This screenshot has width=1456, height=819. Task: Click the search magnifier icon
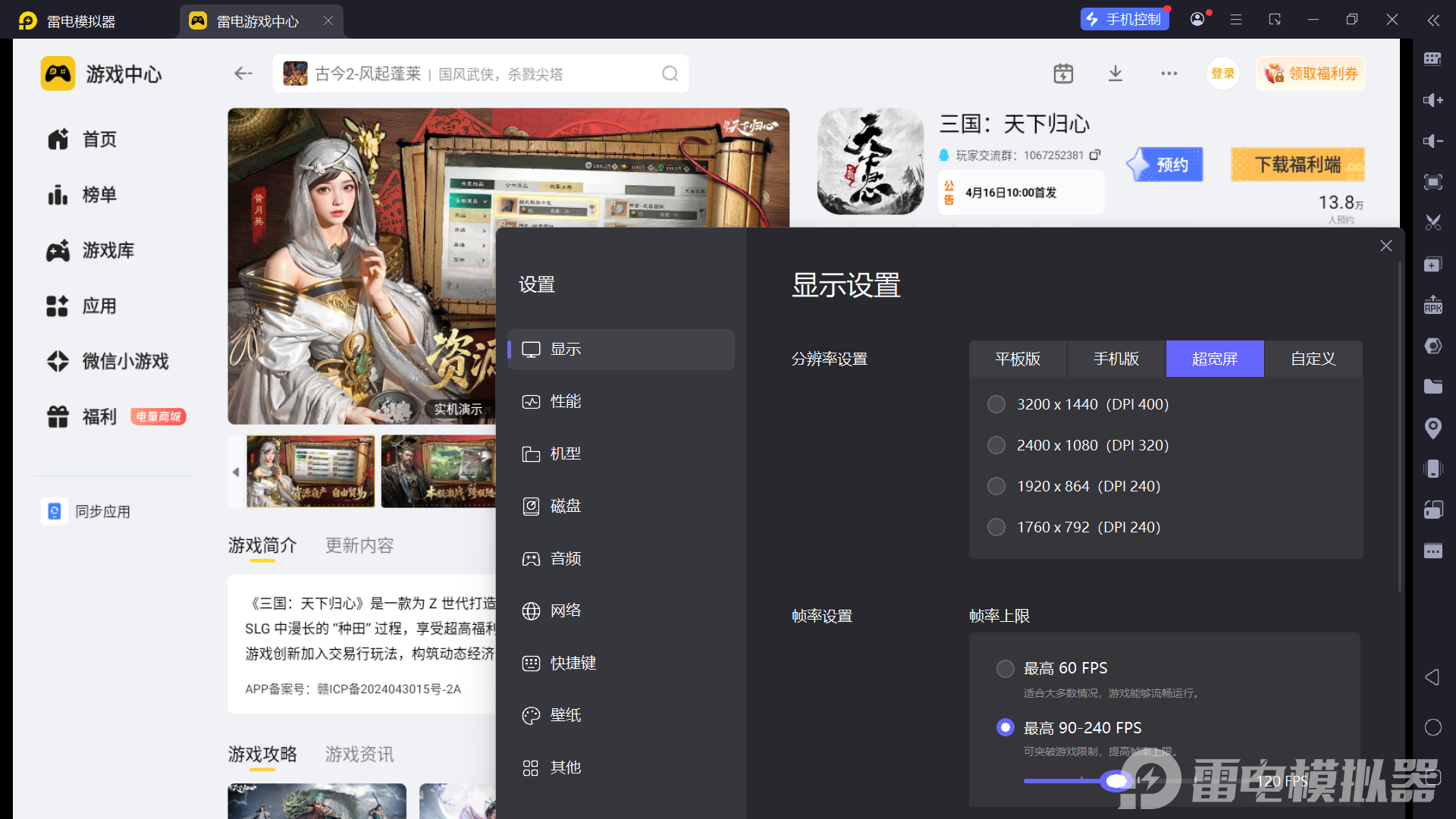670,74
